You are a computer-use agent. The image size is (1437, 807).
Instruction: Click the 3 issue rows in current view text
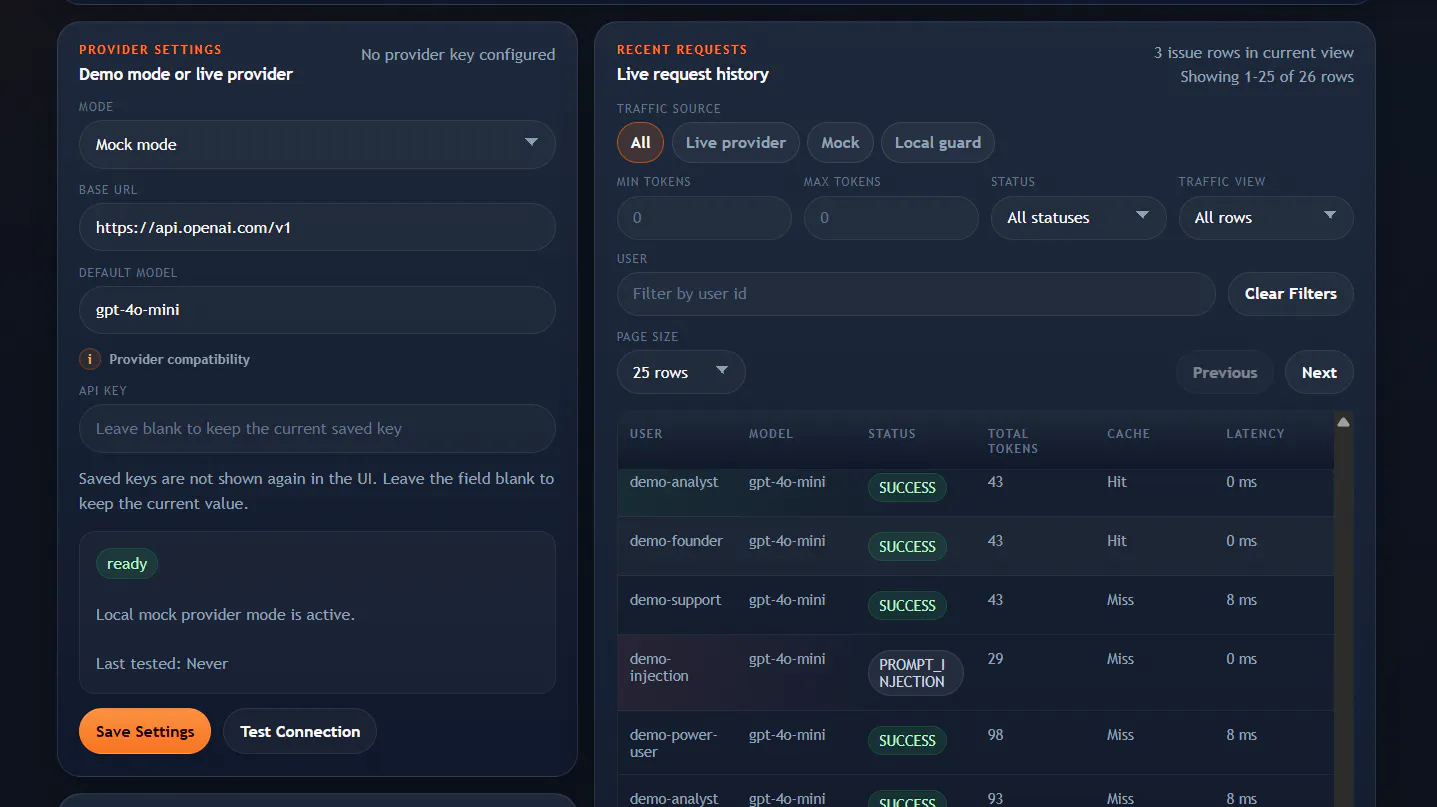[x=1254, y=52]
